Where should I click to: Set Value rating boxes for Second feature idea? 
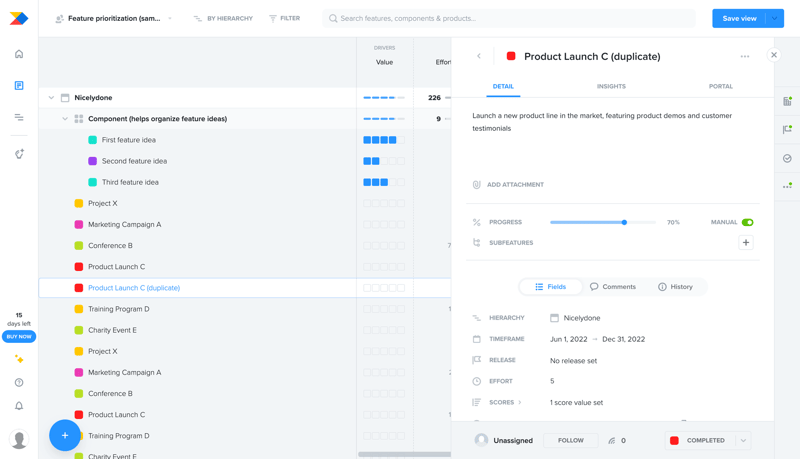[384, 161]
